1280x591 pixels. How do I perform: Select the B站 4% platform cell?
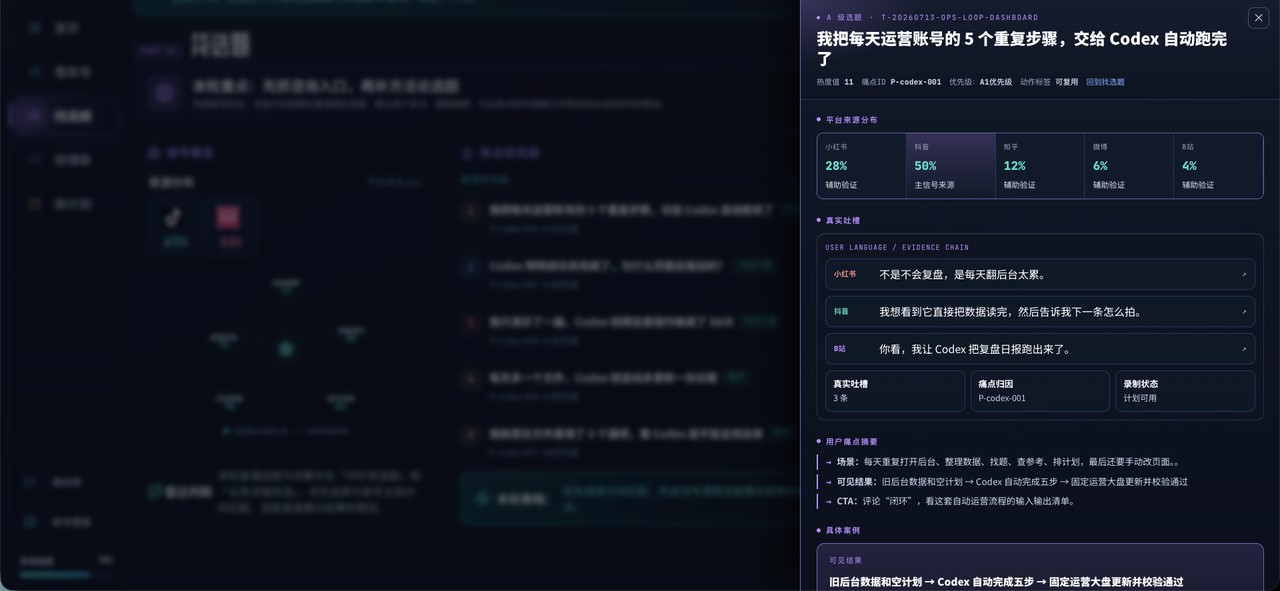point(1218,166)
